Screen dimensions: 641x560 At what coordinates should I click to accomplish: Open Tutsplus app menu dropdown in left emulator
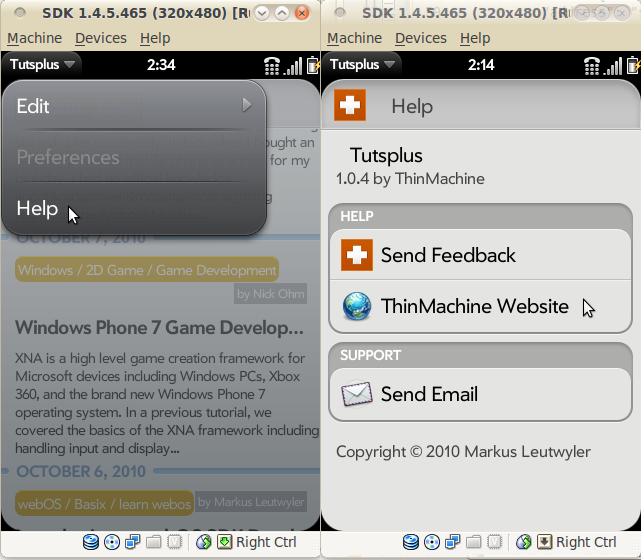(x=42, y=65)
